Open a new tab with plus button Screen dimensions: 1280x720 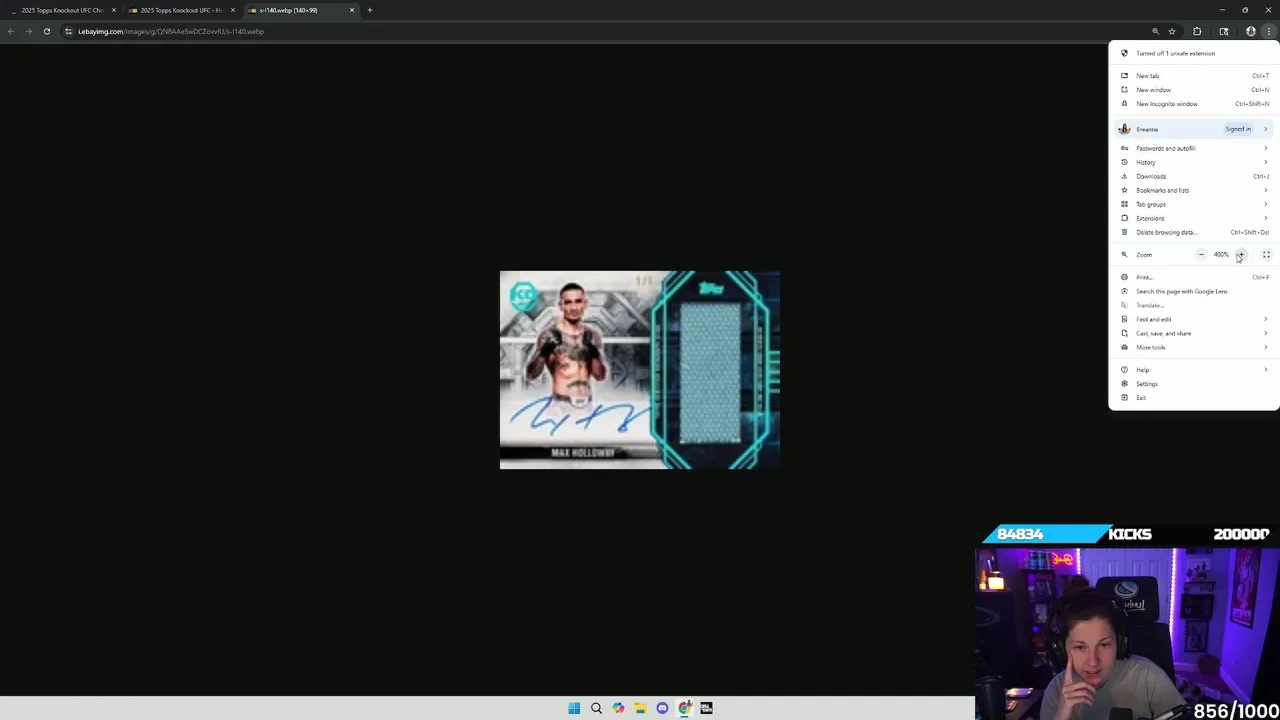point(370,10)
